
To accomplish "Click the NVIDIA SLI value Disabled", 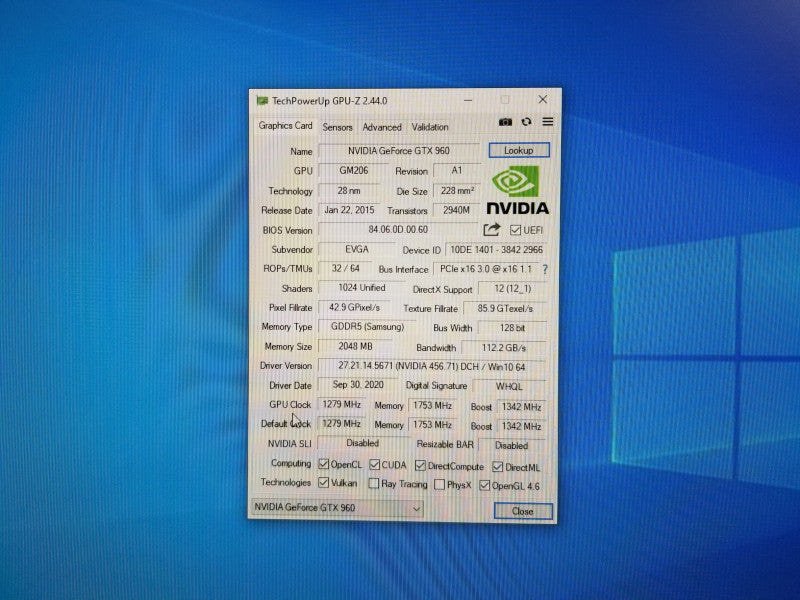I will coord(363,443).
